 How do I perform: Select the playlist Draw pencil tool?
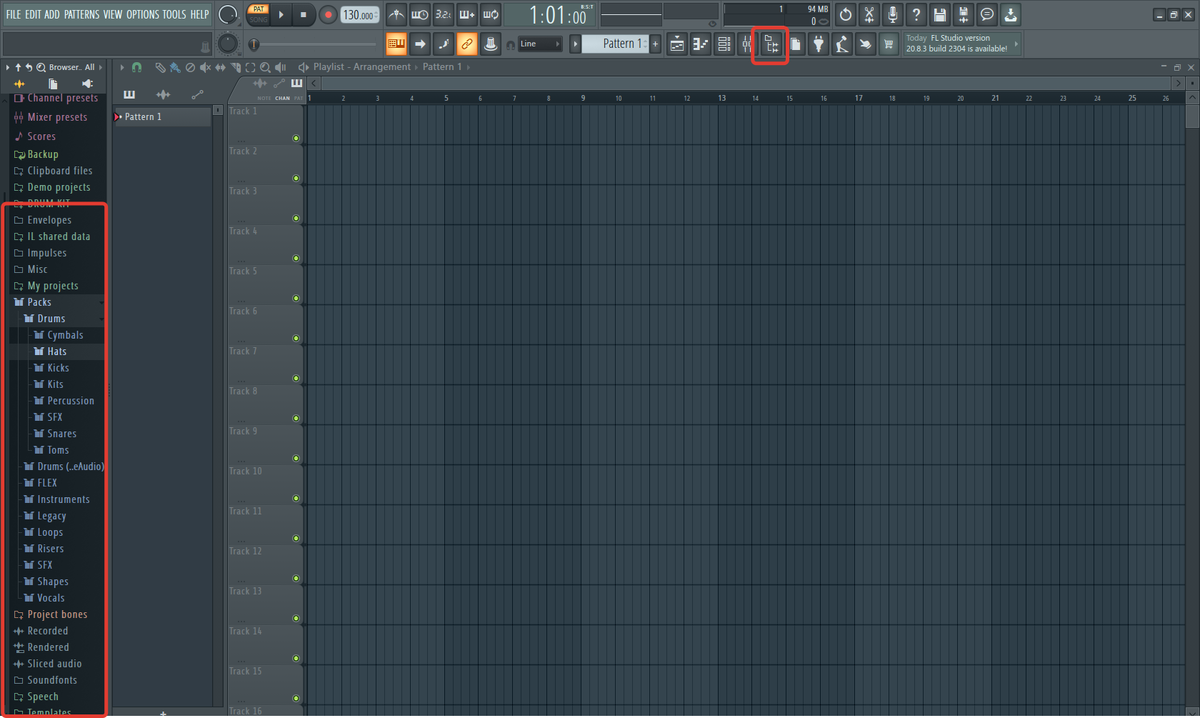[160, 67]
